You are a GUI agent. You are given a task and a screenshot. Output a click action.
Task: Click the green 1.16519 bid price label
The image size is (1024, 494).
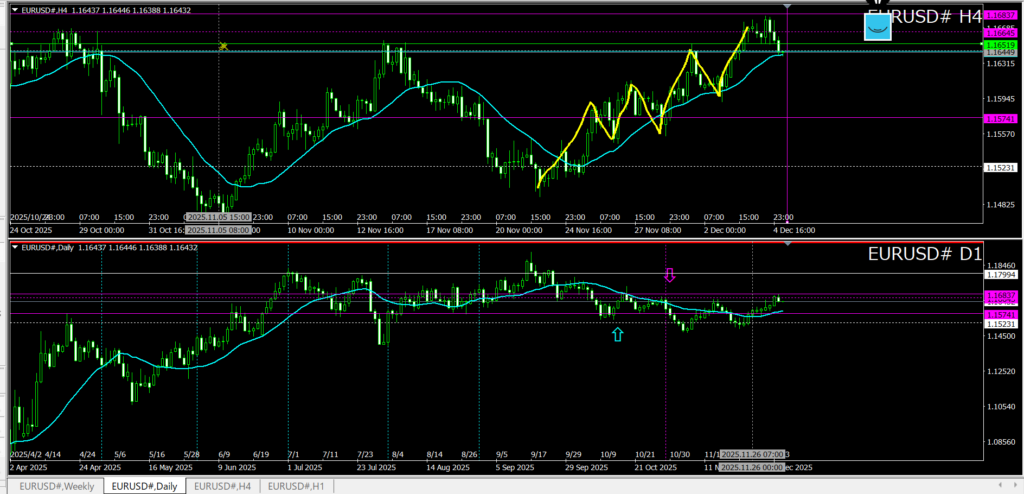point(1001,45)
